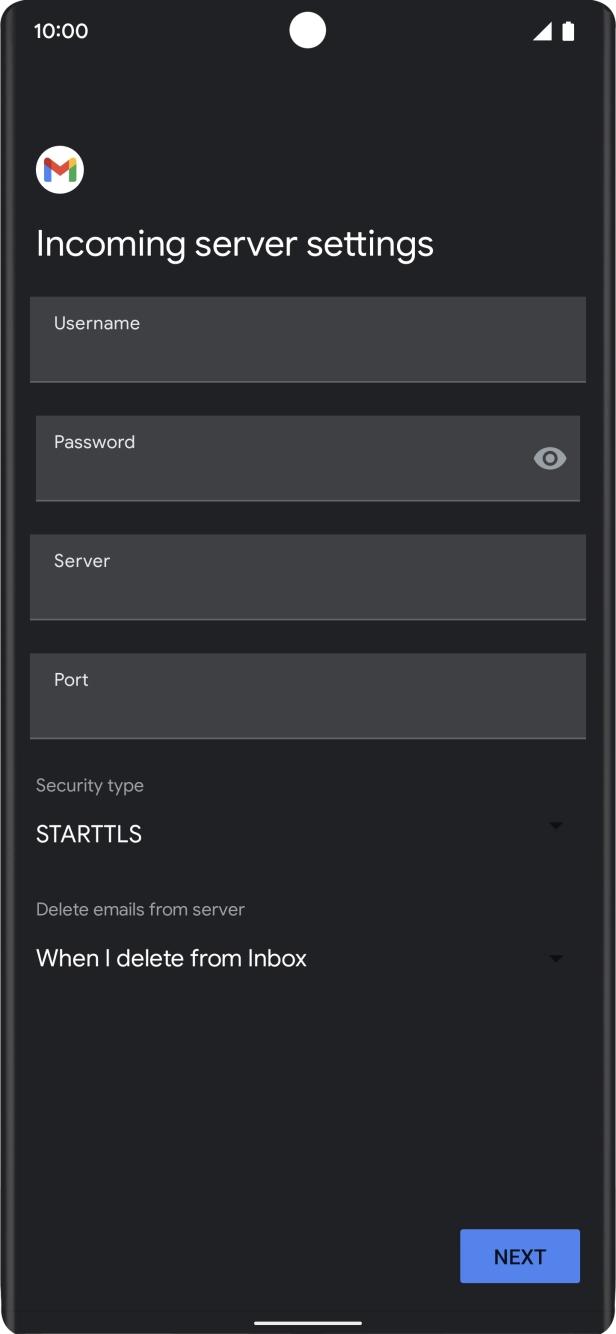The width and height of the screenshot is (616, 1334).
Task: Tap the battery indicator in the status bar
Action: [x=569, y=31]
